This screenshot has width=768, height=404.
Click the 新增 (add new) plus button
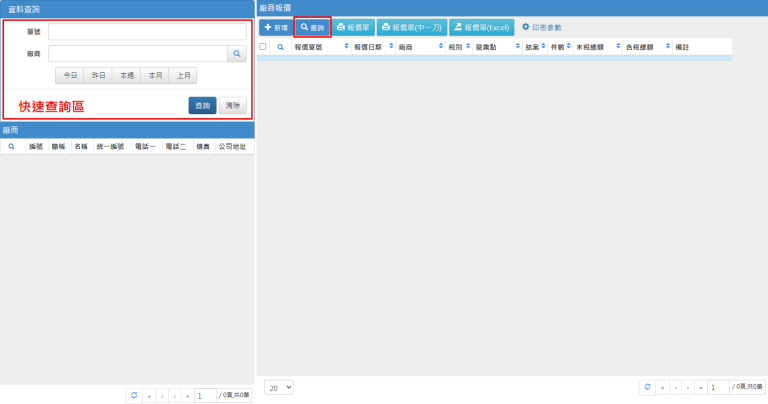(275, 28)
